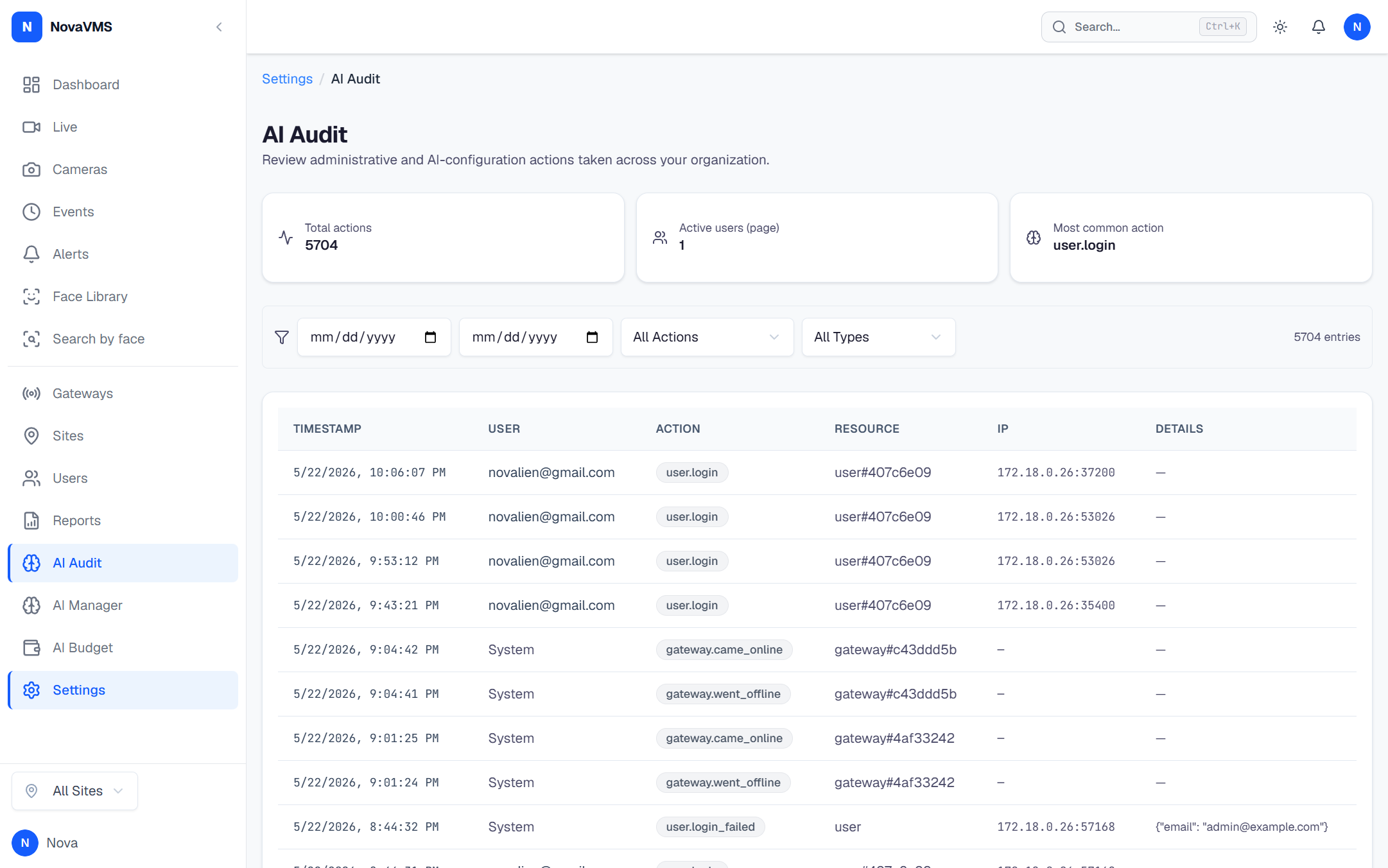Click user.login badge in 10:06:07 PM row
1388x868 pixels.
click(692, 473)
